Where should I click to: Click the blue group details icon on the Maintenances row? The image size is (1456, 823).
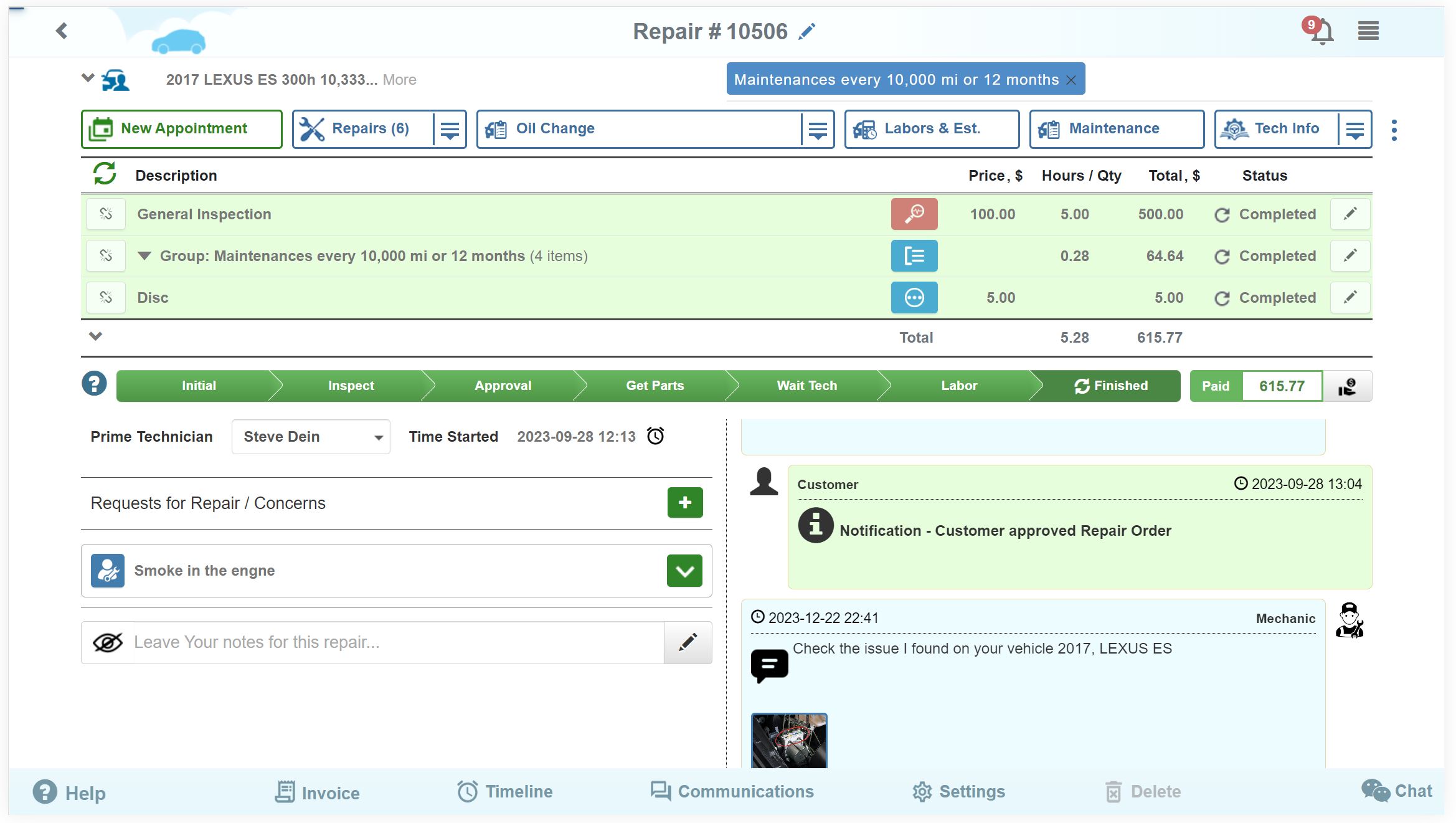click(x=914, y=255)
